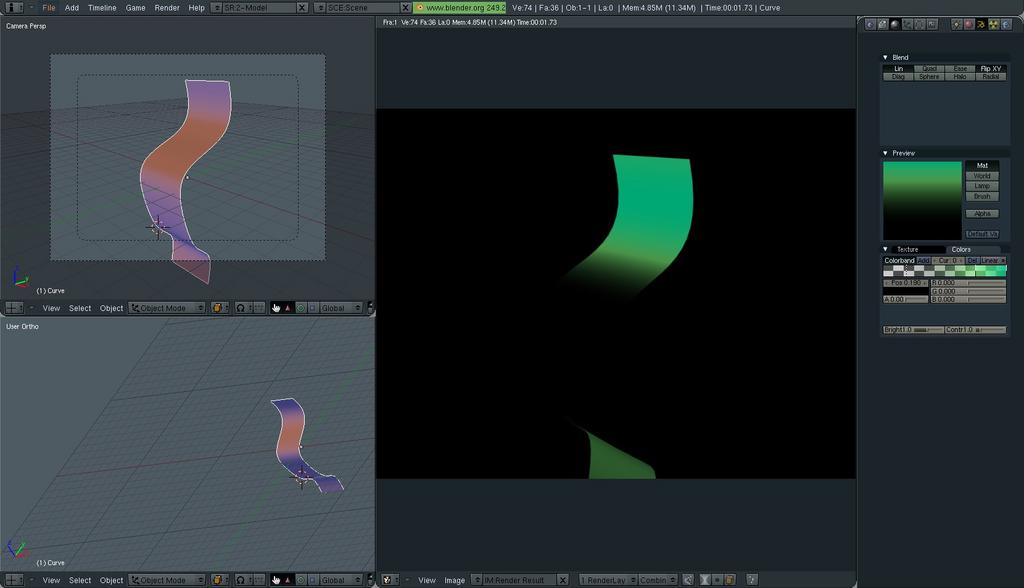Image resolution: width=1024 pixels, height=588 pixels.
Task: Toggle the Colorband button
Action: [899, 261]
